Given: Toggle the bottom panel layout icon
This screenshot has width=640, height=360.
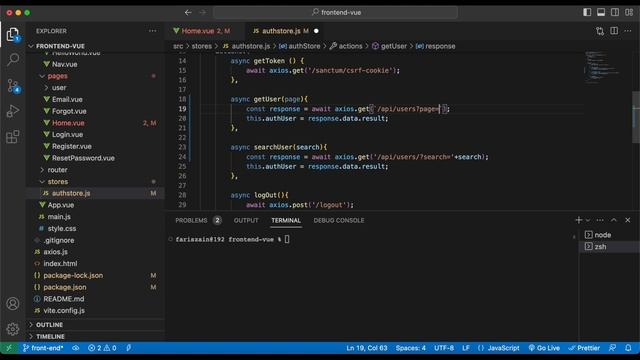Looking at the screenshot, I should 601,12.
